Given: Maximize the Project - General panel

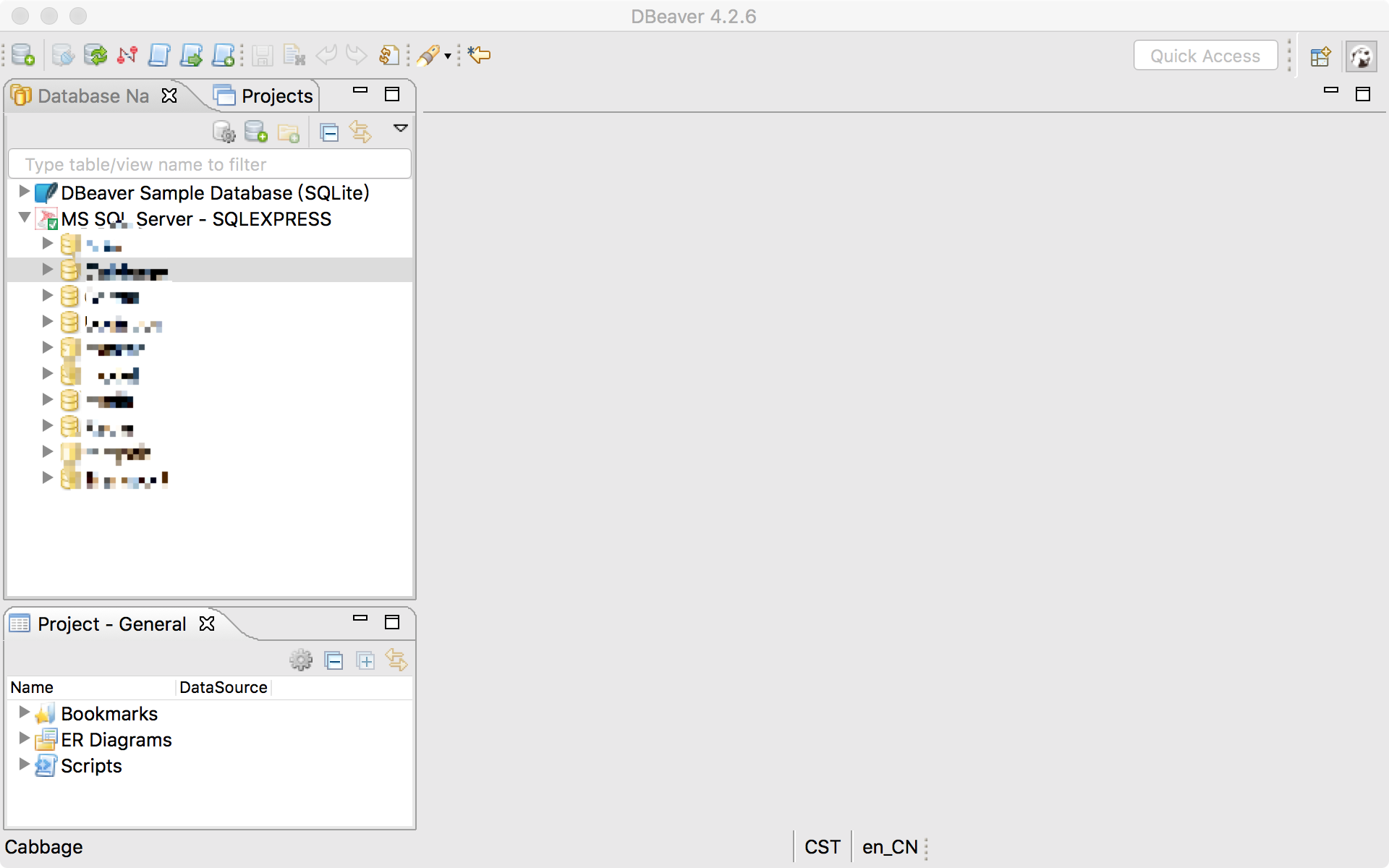Looking at the screenshot, I should click(392, 622).
